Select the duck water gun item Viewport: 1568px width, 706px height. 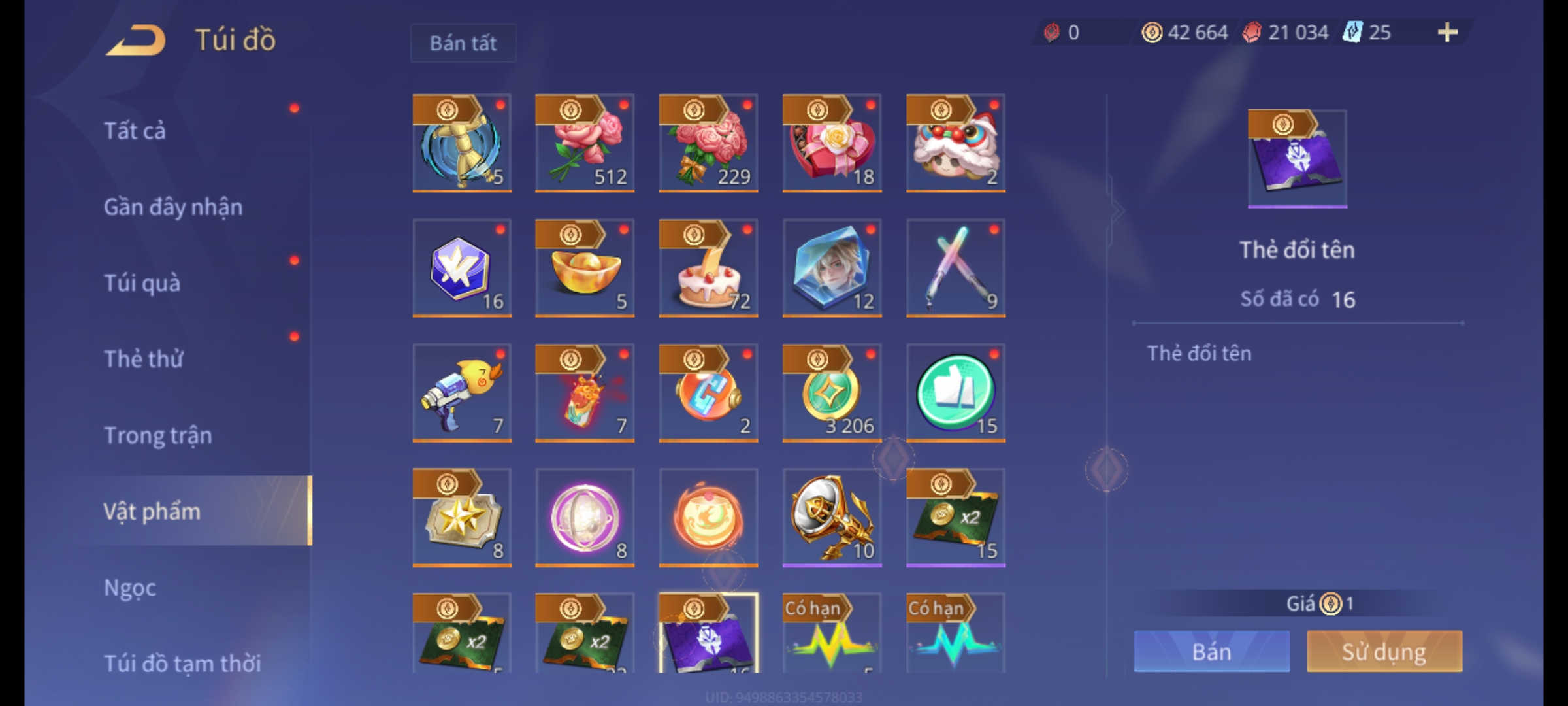[x=462, y=393]
